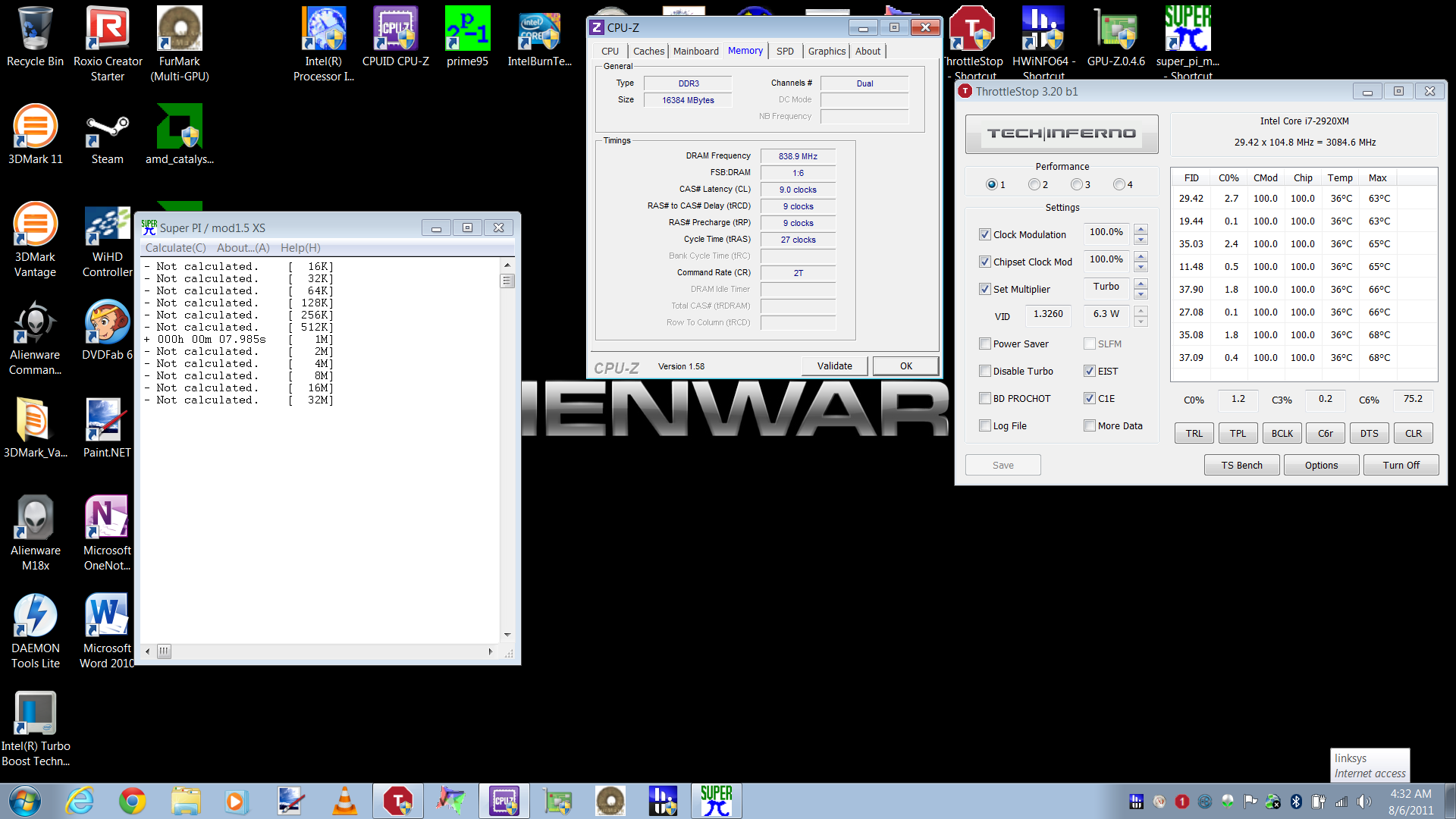1456x819 pixels.
Task: Toggle Clock Modulation checkbox
Action: pyautogui.click(x=984, y=234)
